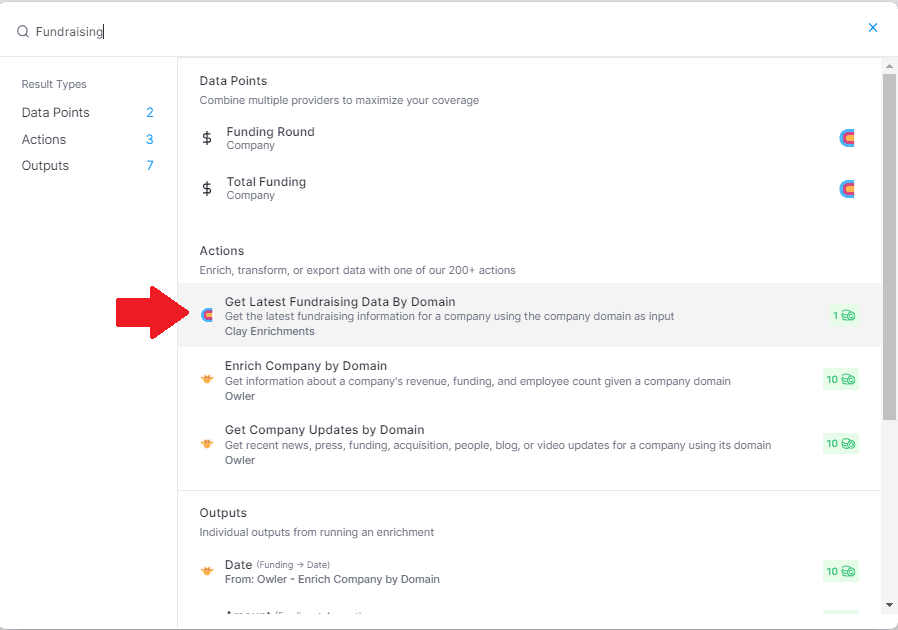Click the Owler icon beside Enrich Company
This screenshot has width=898, height=630.
pos(207,379)
